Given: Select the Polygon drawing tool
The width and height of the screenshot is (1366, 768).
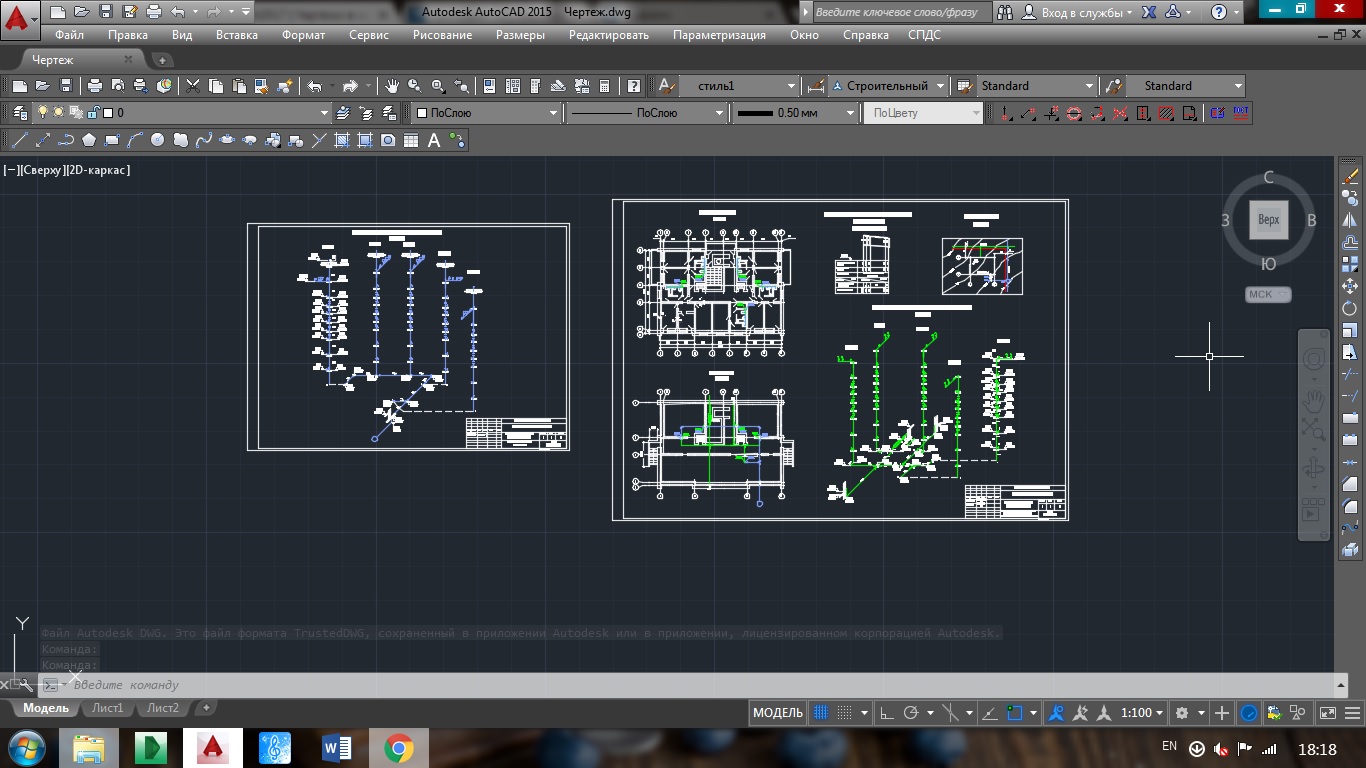Looking at the screenshot, I should click(x=89, y=140).
